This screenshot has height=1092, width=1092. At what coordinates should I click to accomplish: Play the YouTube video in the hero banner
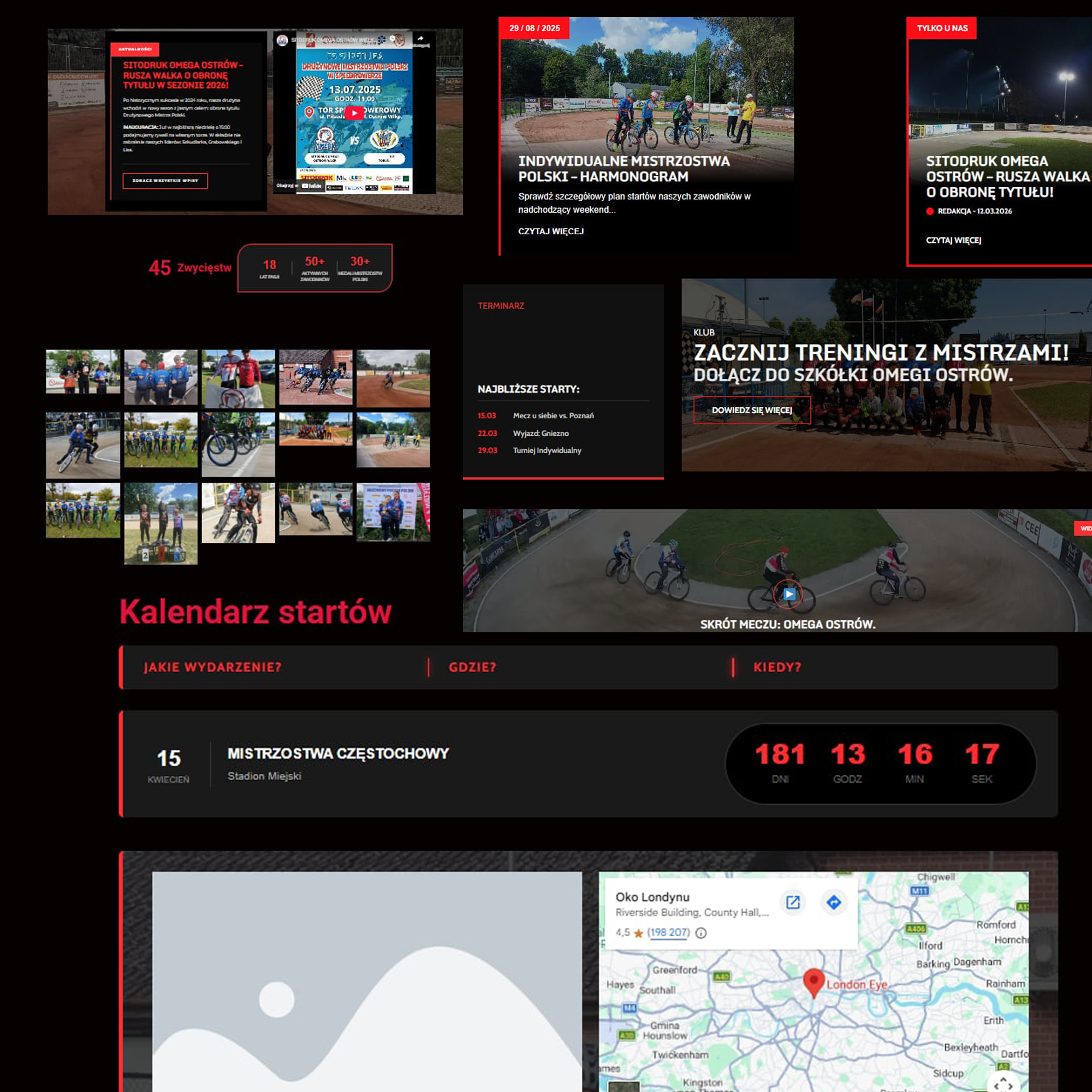(x=354, y=113)
